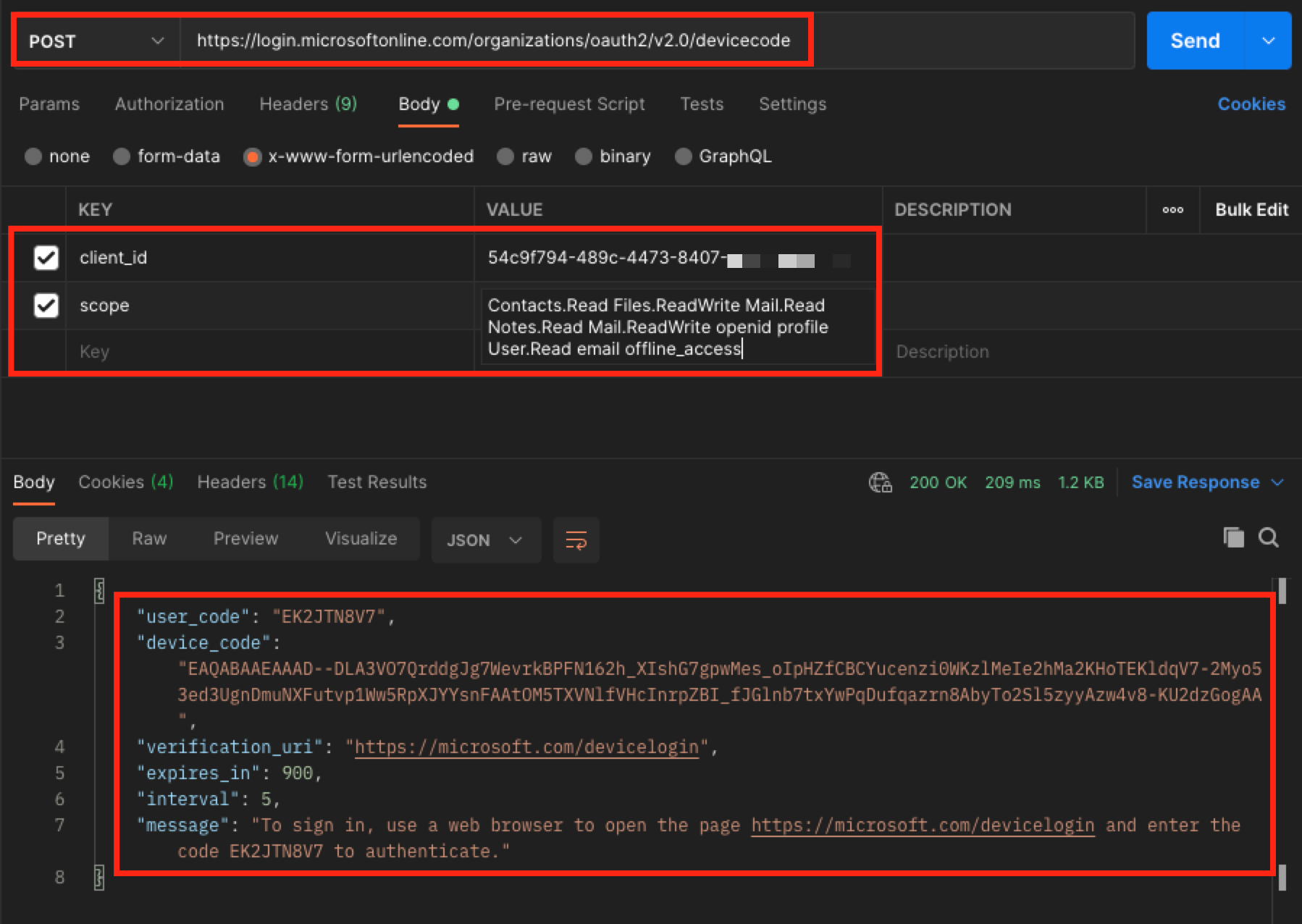The height and width of the screenshot is (924, 1302).
Task: Click the Send button
Action: pyautogui.click(x=1195, y=41)
